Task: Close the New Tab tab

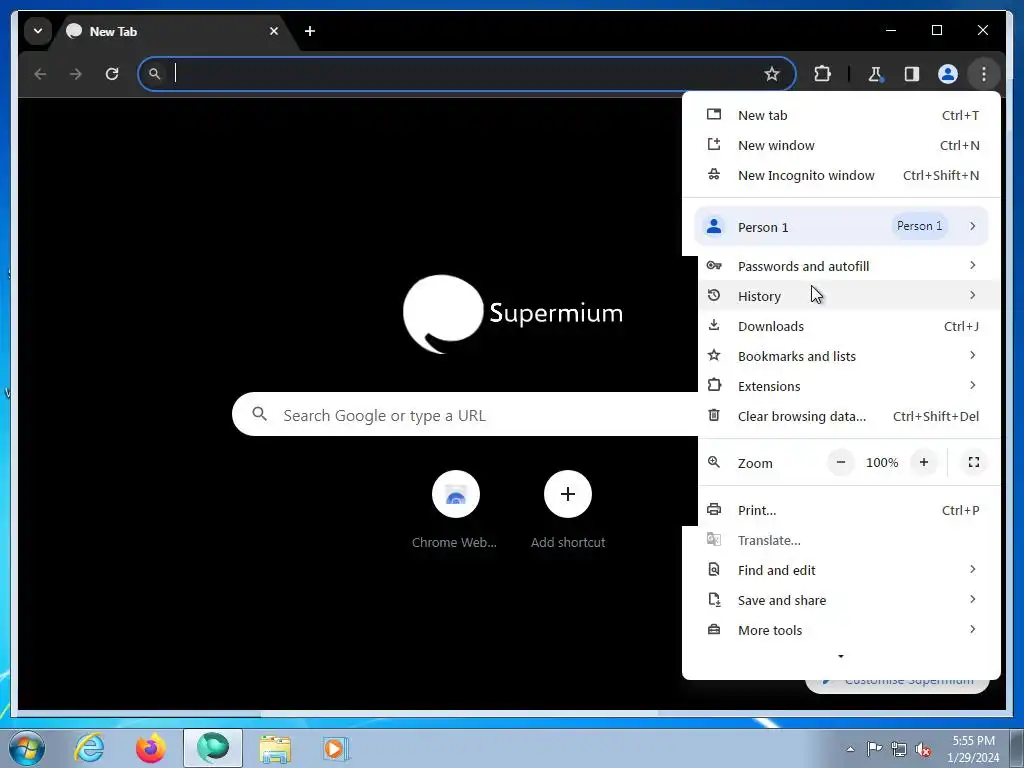Action: pyautogui.click(x=274, y=31)
